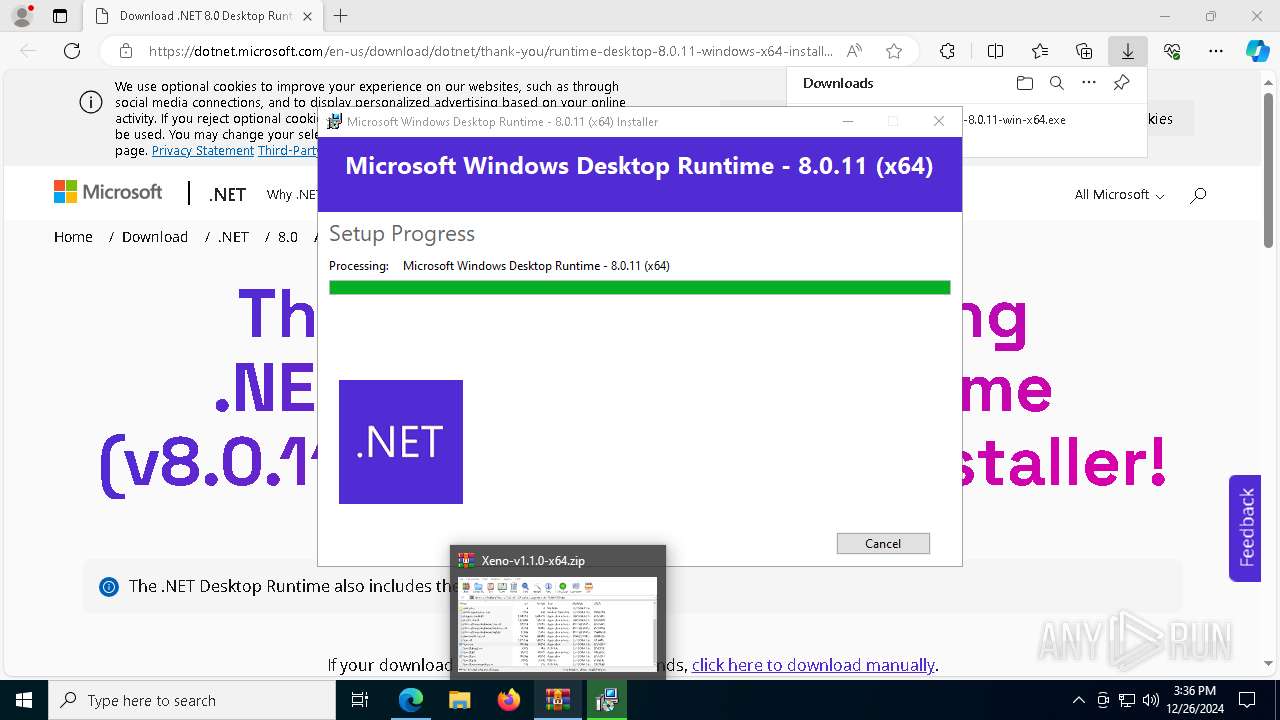Open the 8.0 breadcrumb
Screen dimensions: 1280x720
click(288, 237)
